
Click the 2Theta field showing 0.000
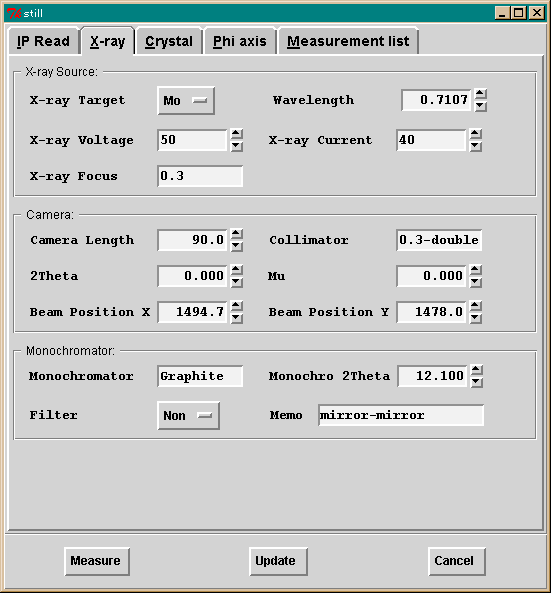point(192,276)
